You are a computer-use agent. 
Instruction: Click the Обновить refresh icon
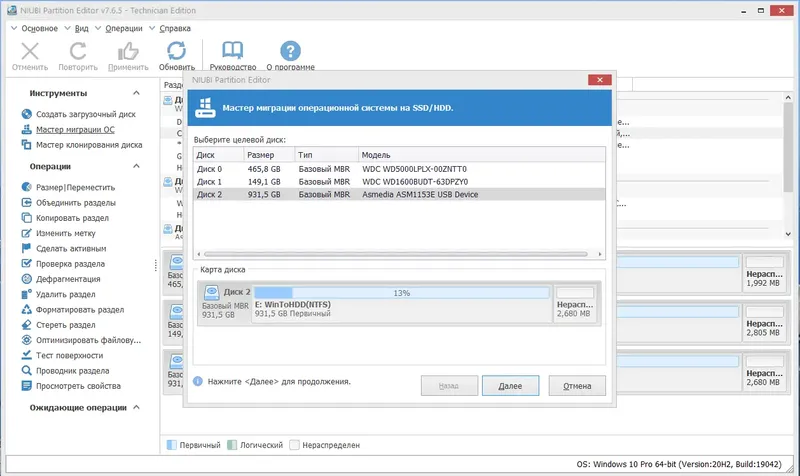(177, 51)
